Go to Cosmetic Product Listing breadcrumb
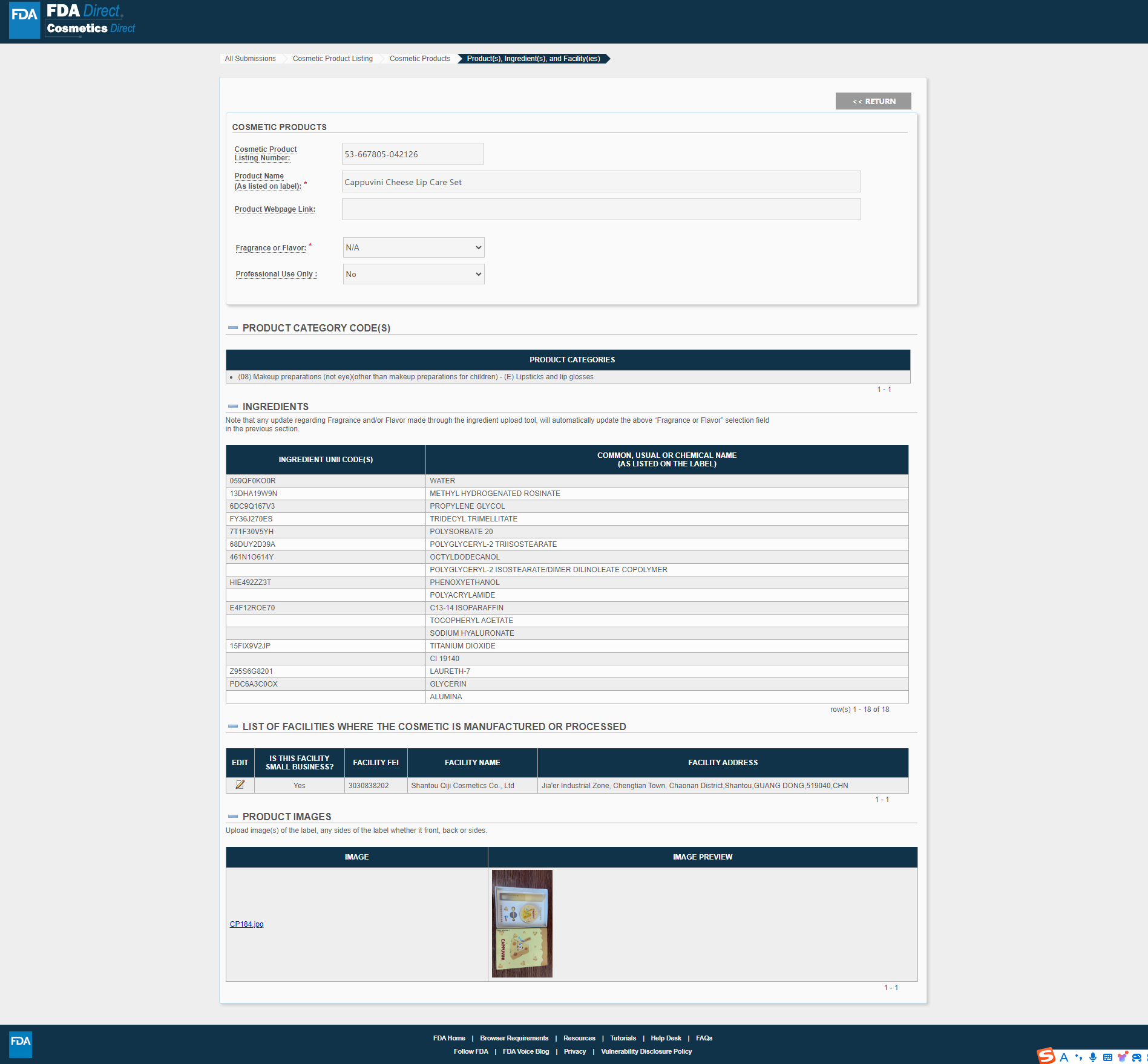The height and width of the screenshot is (1064, 1148). pos(332,59)
